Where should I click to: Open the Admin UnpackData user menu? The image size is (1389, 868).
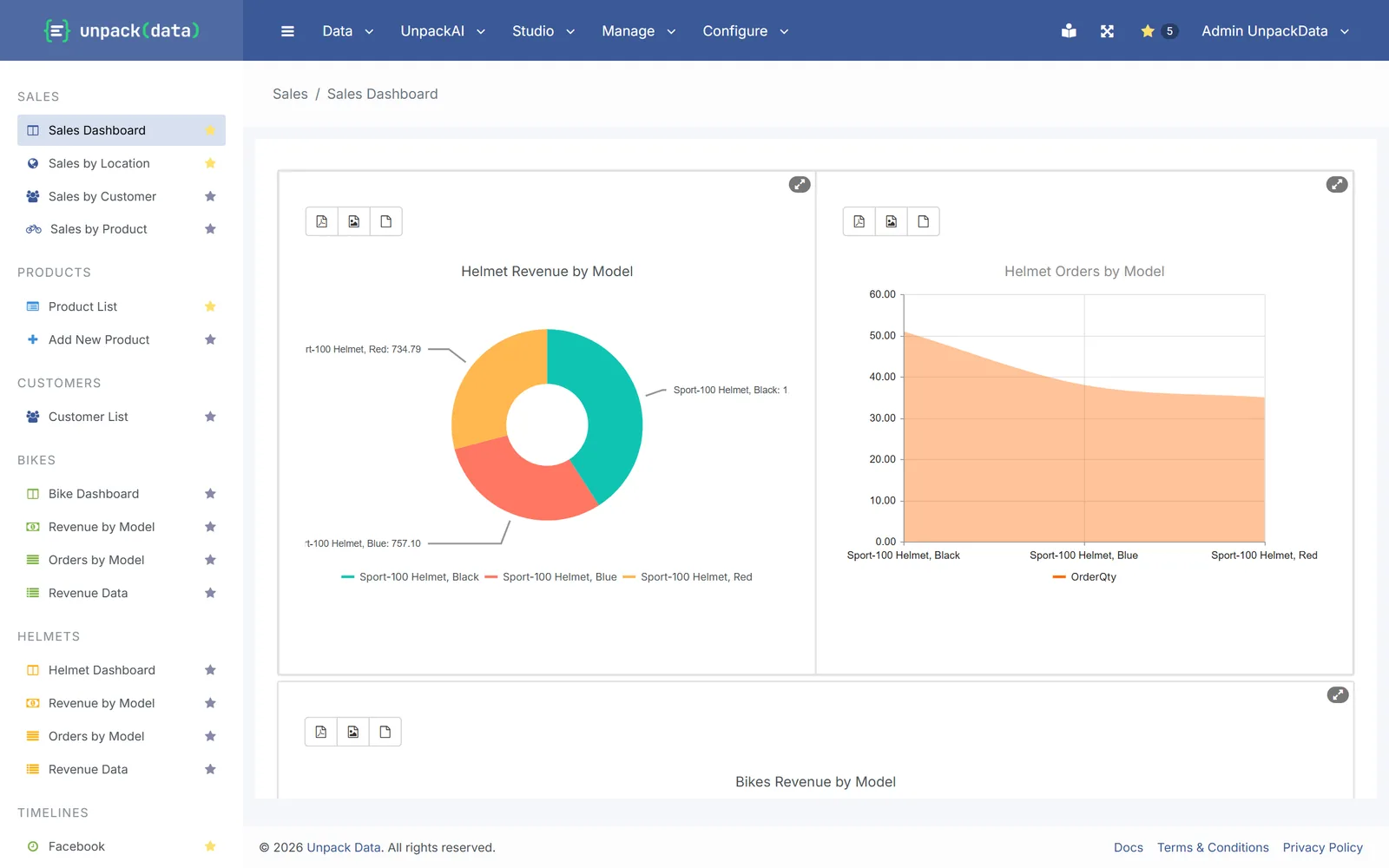coord(1275,31)
